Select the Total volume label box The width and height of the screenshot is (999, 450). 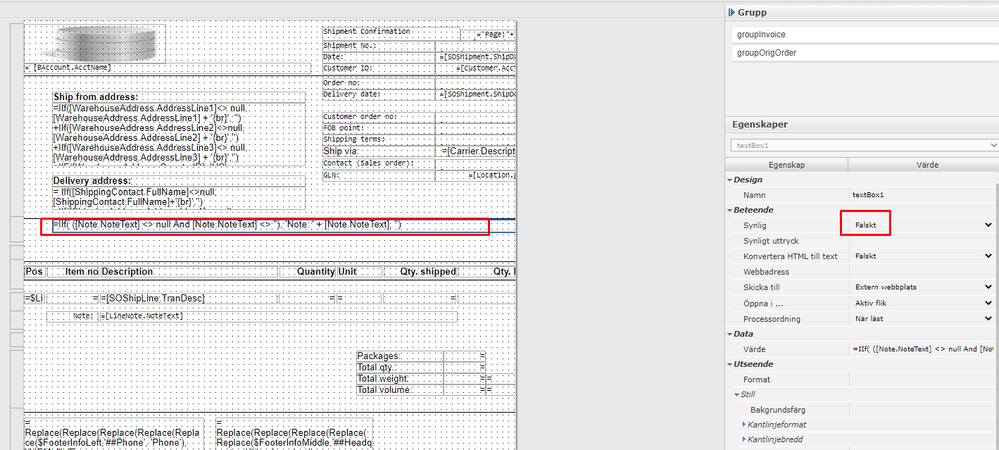(399, 390)
